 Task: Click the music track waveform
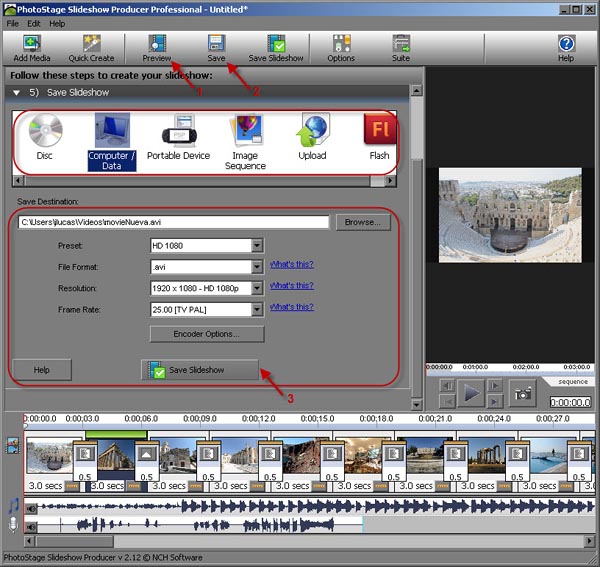(316, 507)
